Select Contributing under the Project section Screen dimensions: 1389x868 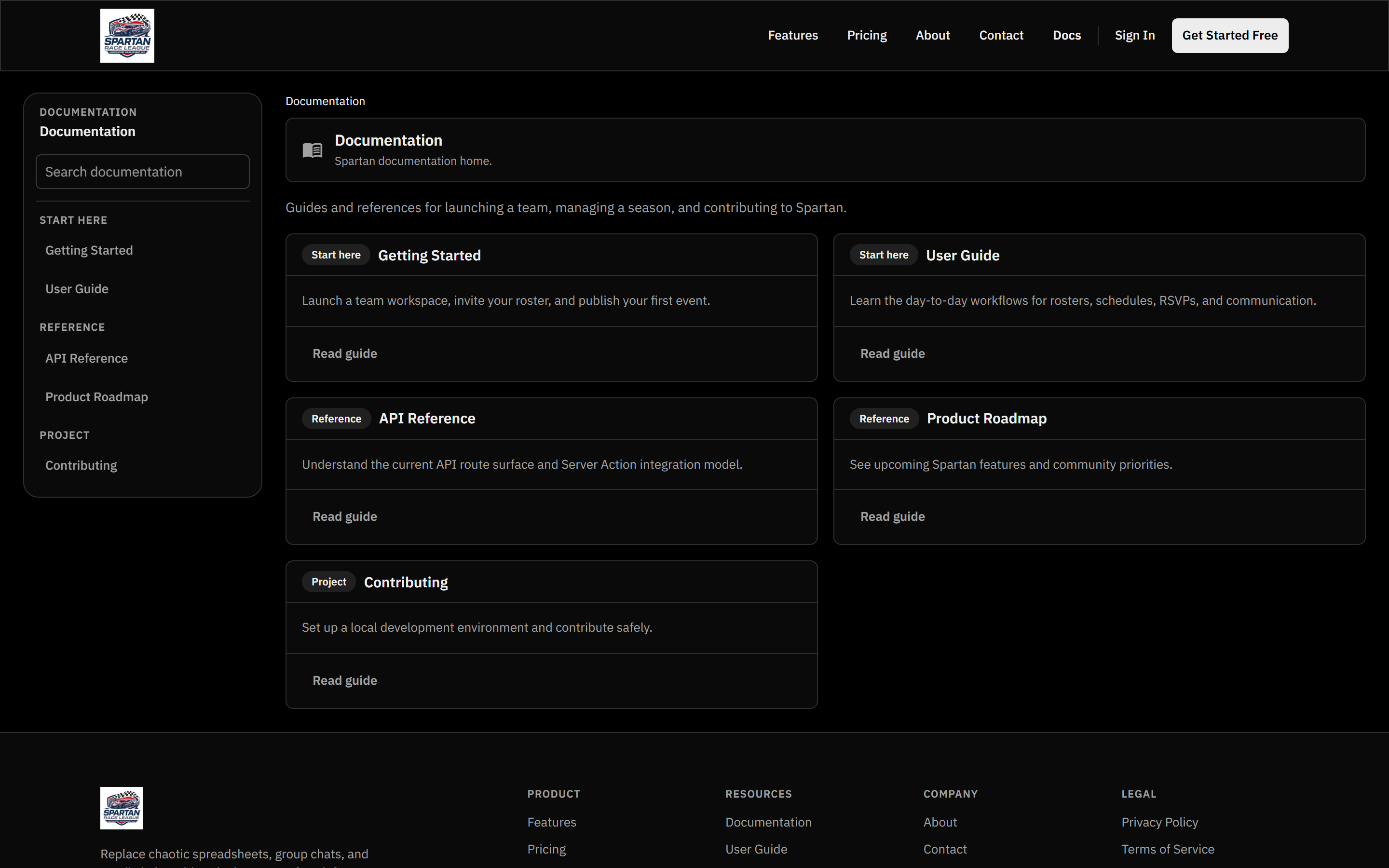tap(81, 465)
